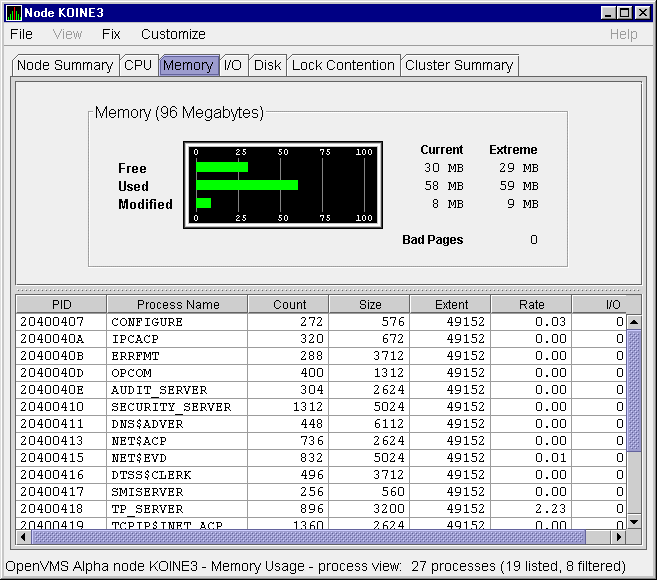Select the DTSS$CLERK process name

[151, 475]
